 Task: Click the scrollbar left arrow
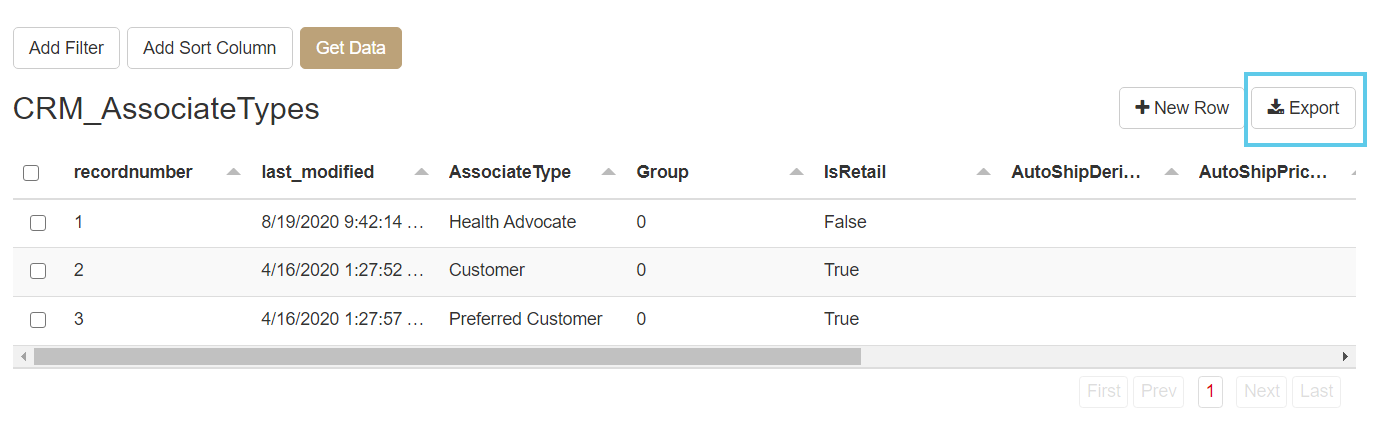[23, 356]
